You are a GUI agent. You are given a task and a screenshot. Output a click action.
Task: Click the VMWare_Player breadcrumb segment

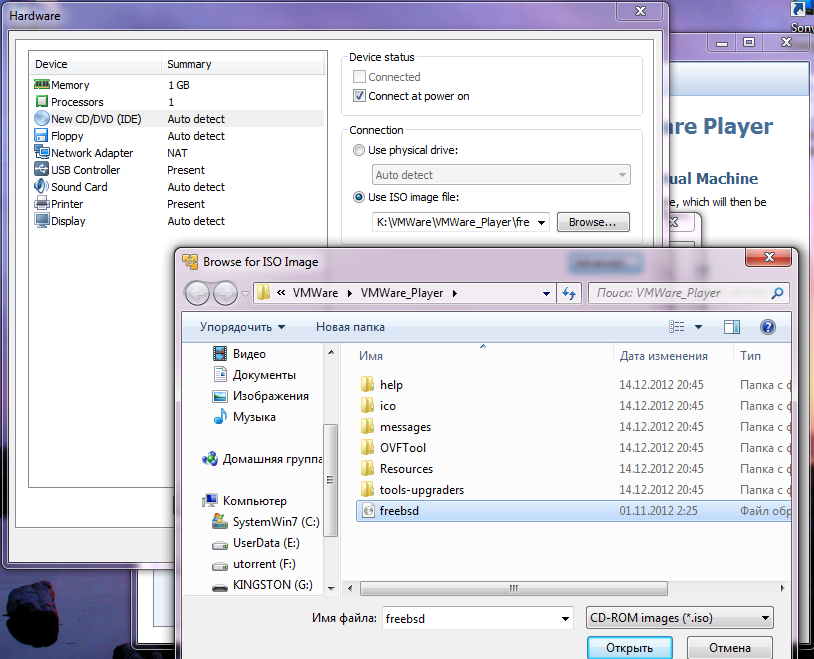pos(402,293)
